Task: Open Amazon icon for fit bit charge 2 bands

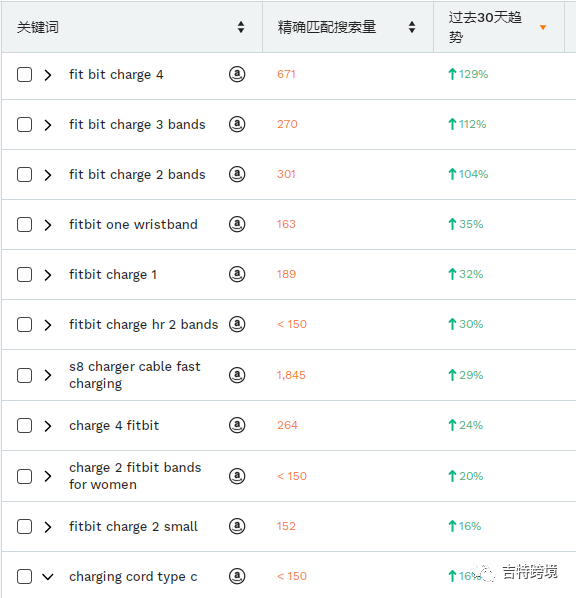Action: point(237,174)
